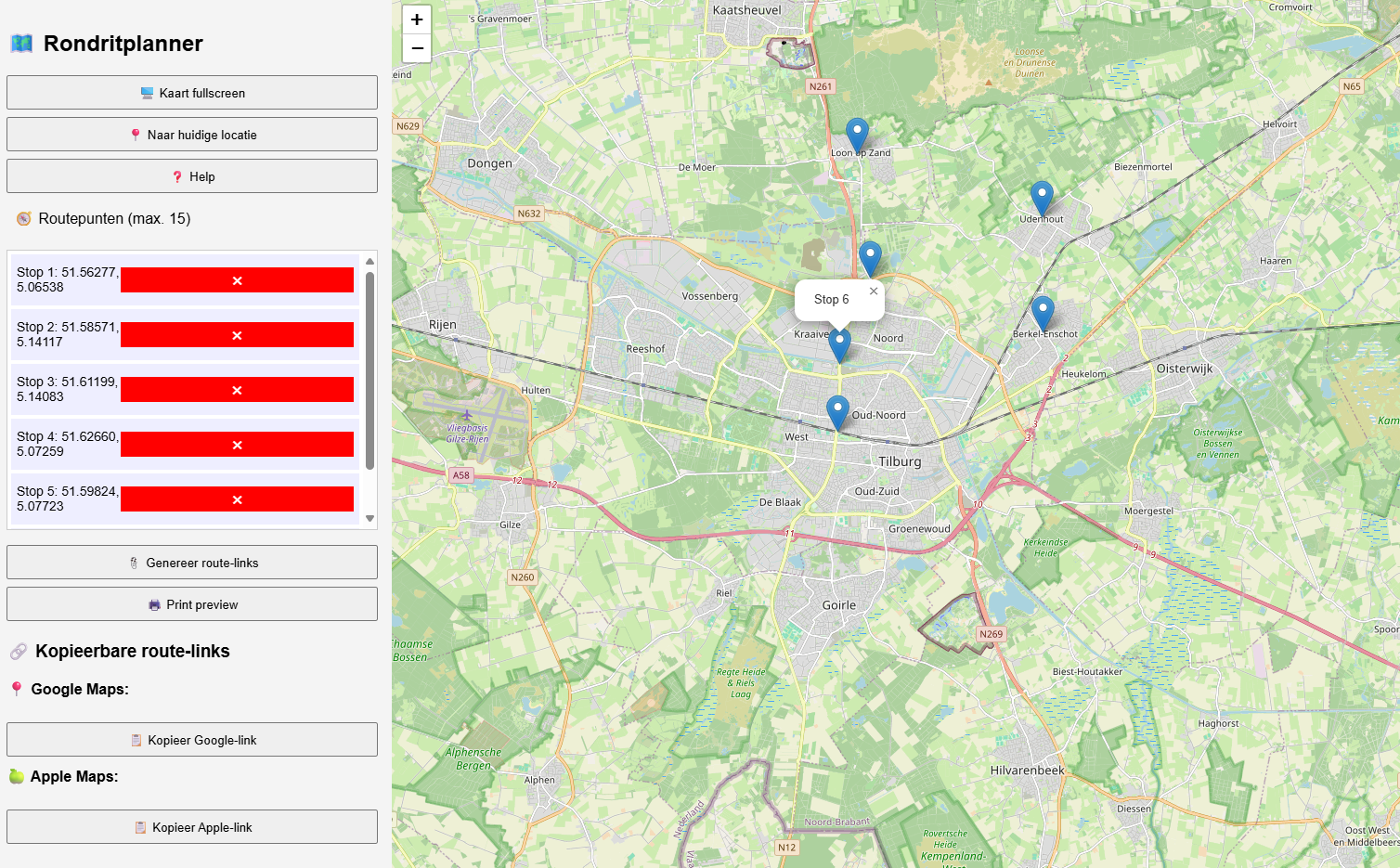Delete Stop 4 from the route
This screenshot has height=868, width=1400.
237,445
